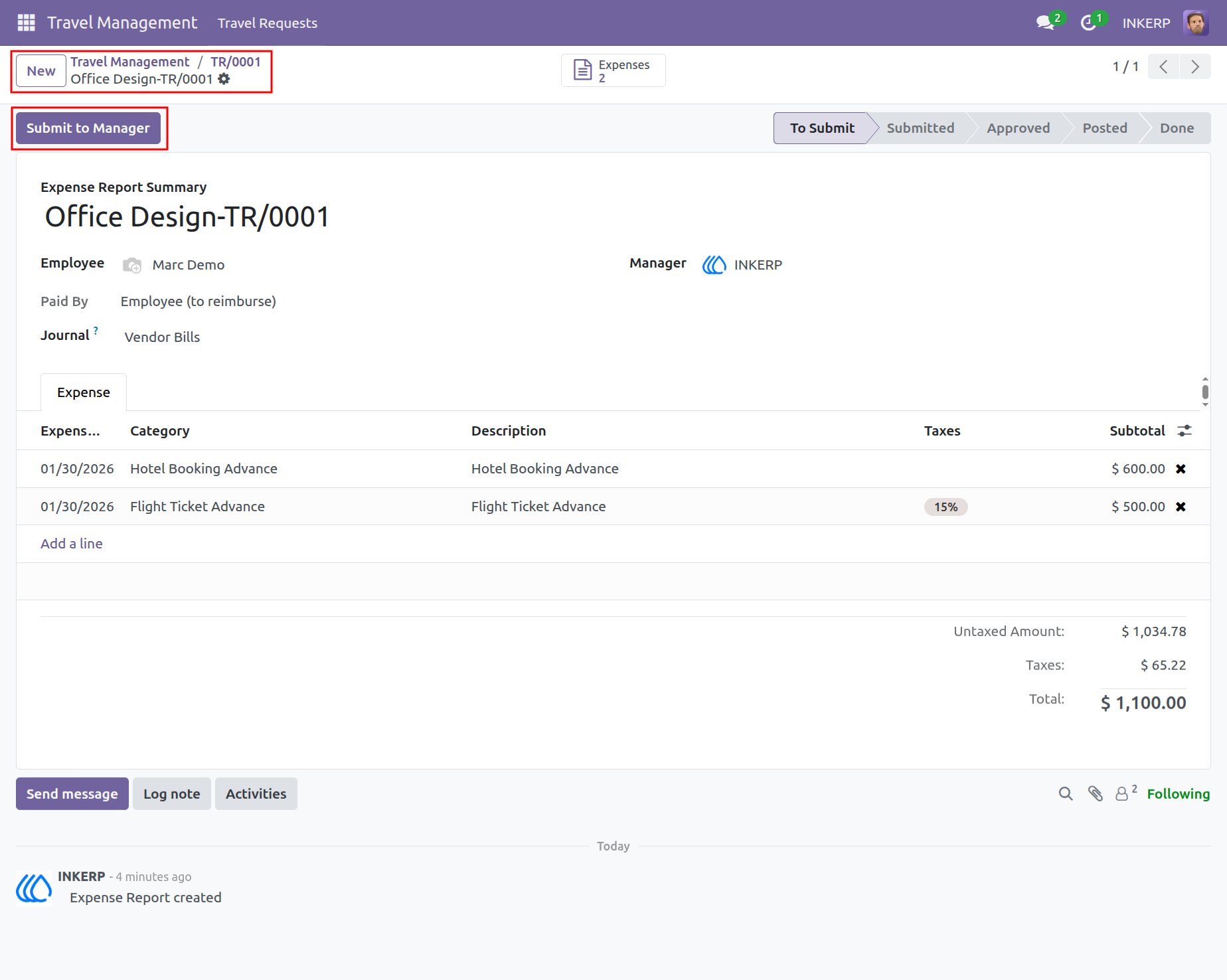
Task: Delete the Hotel Booking Advance line
Action: pyautogui.click(x=1181, y=469)
